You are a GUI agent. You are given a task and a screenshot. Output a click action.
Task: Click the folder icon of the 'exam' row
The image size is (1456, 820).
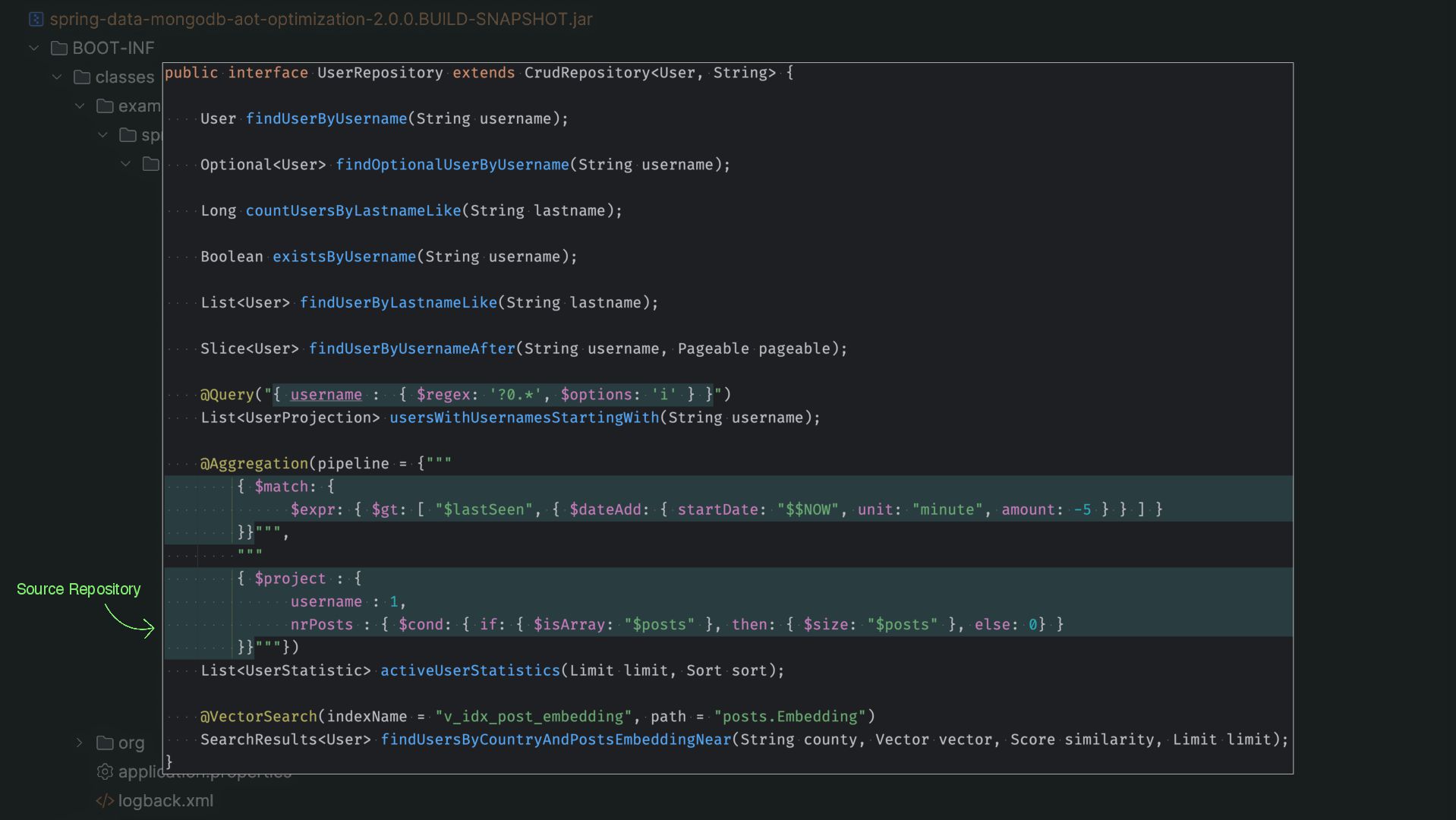pyautogui.click(x=105, y=106)
